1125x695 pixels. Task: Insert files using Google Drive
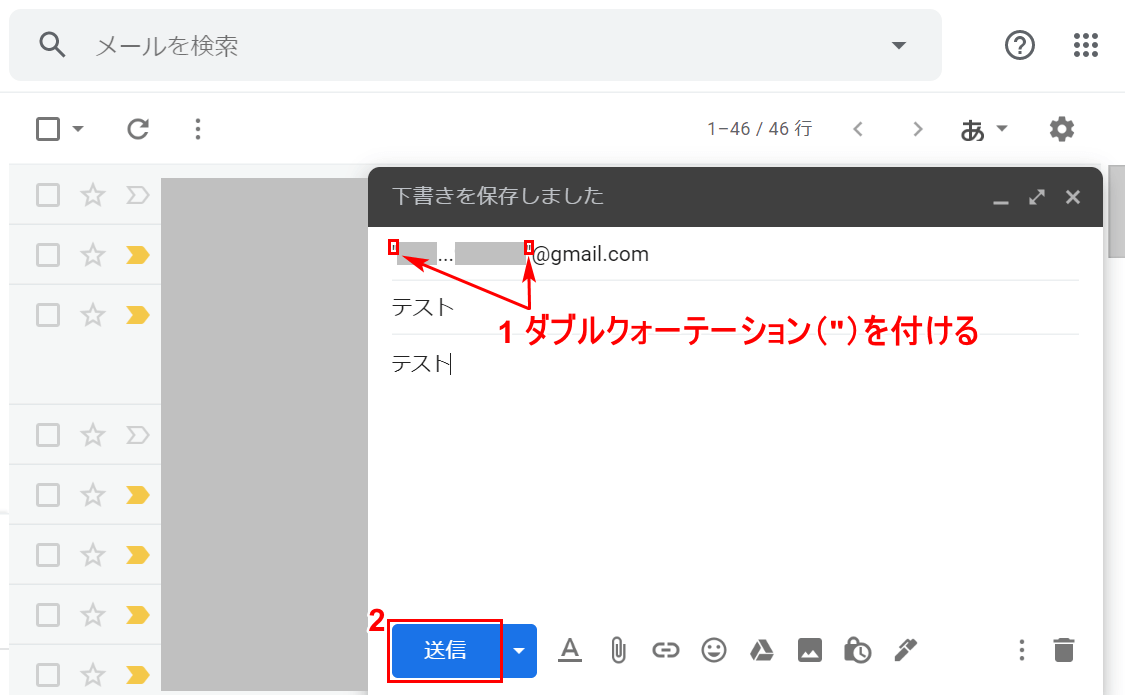click(x=761, y=651)
